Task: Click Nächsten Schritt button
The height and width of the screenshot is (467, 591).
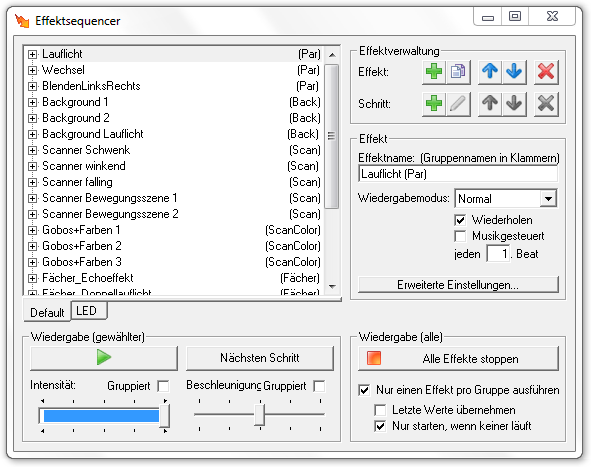Action: [x=260, y=358]
